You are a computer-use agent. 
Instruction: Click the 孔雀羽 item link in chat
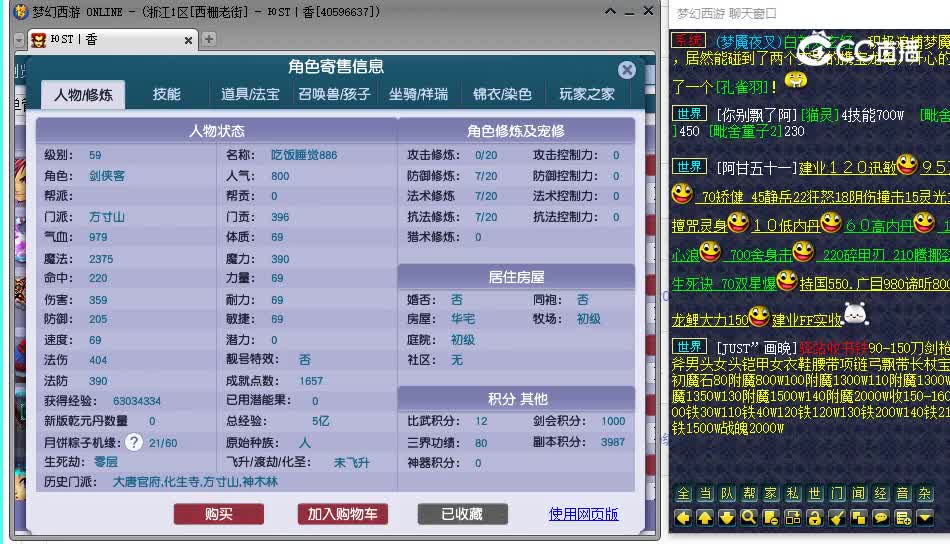coord(742,87)
